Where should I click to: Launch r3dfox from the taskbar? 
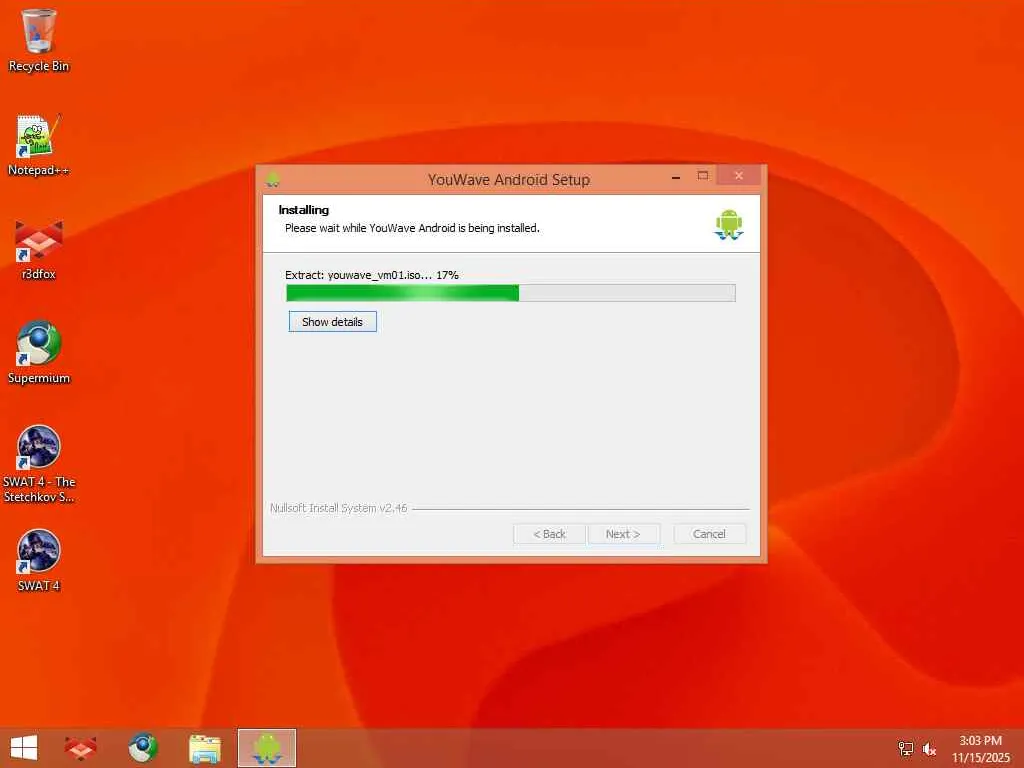coord(80,748)
